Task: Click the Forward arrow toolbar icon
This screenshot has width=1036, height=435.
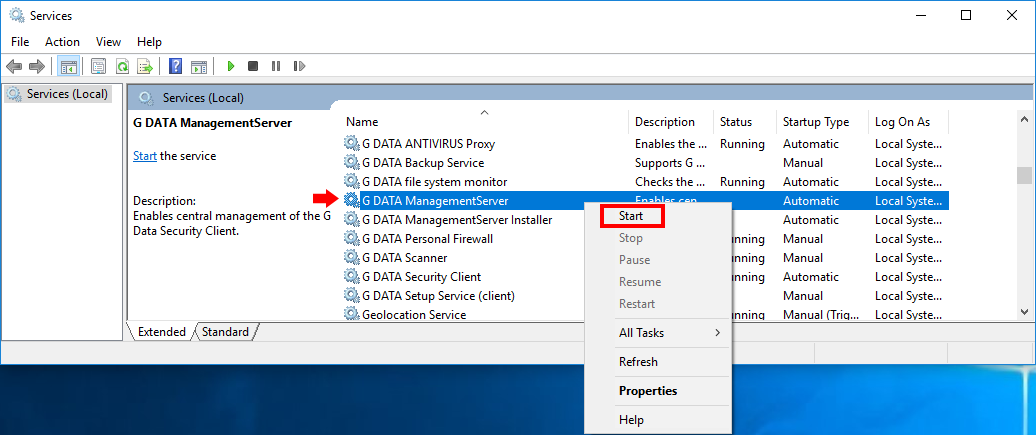Action: click(x=37, y=66)
